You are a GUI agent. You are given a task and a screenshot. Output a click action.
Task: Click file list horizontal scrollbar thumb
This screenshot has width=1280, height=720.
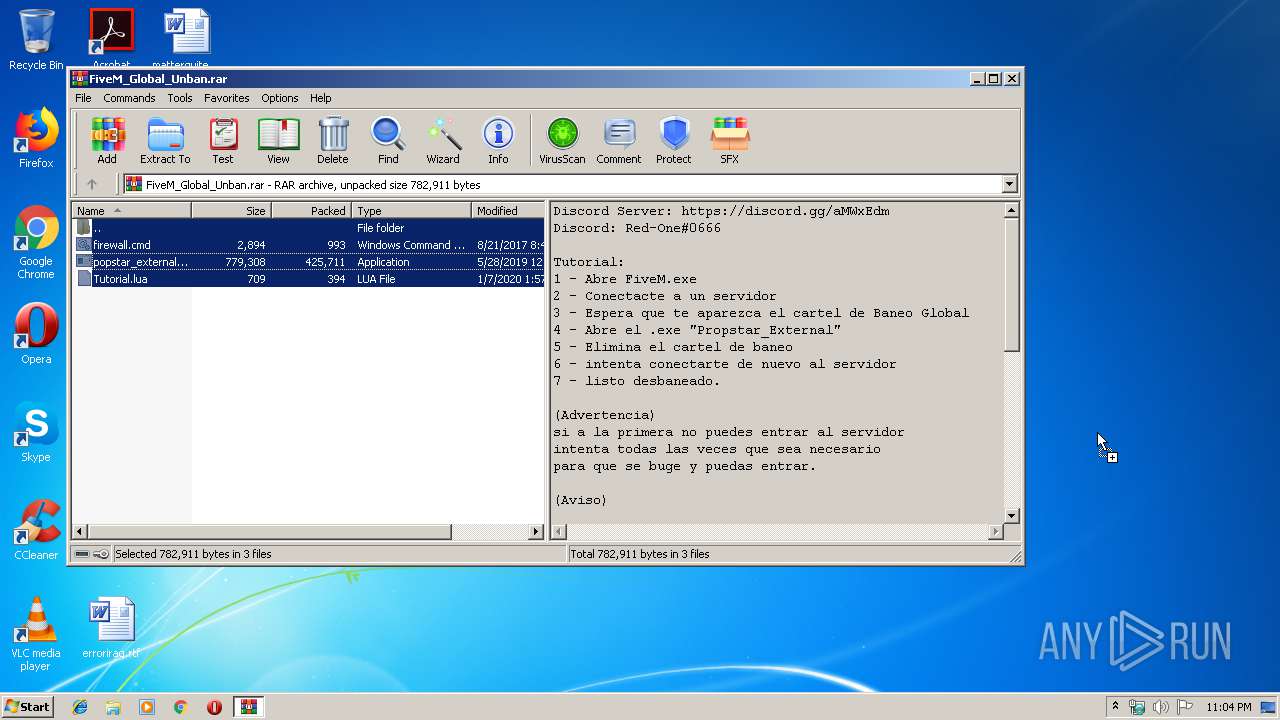(270, 532)
